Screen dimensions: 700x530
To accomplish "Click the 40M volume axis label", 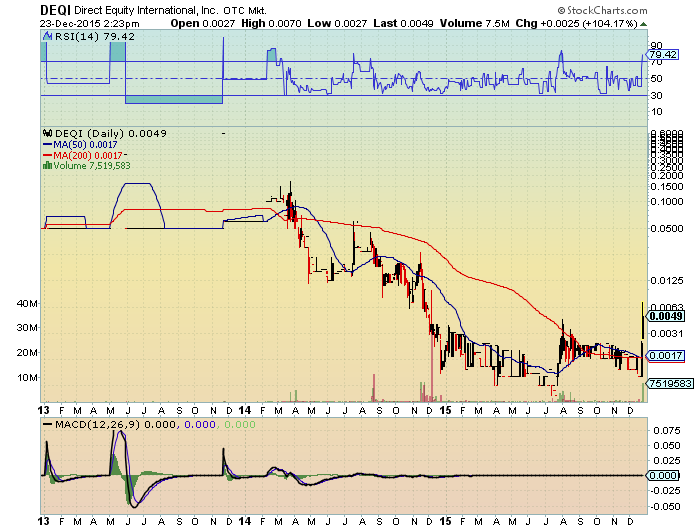I will [27, 304].
